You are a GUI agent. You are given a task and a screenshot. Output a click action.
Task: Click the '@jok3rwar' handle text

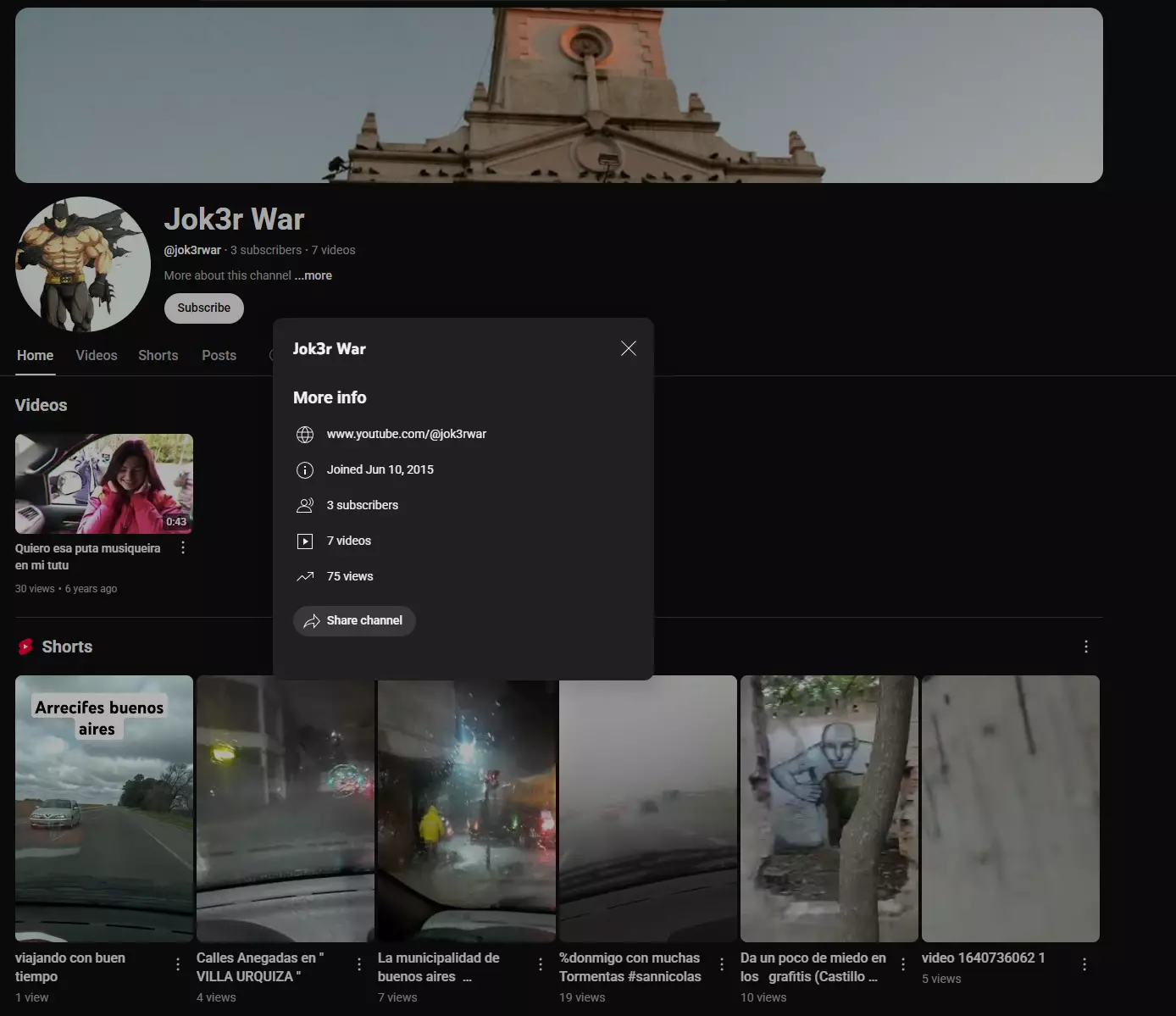(x=192, y=250)
